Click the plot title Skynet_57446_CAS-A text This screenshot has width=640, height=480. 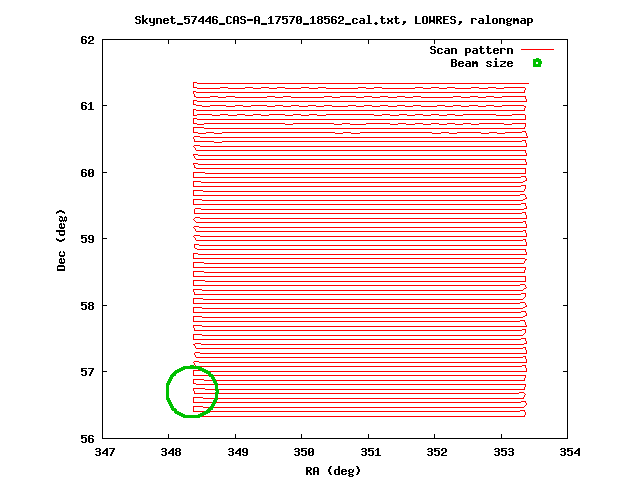tap(333, 20)
